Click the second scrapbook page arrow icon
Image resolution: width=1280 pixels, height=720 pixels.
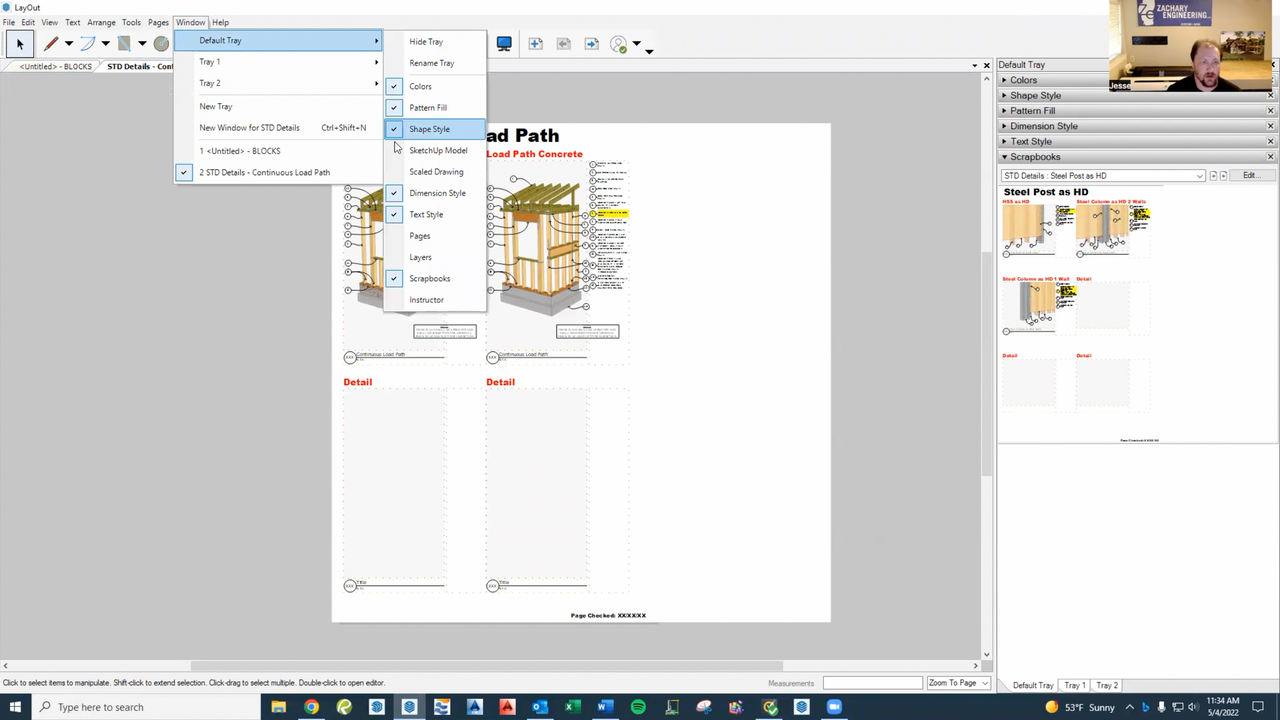click(1223, 176)
